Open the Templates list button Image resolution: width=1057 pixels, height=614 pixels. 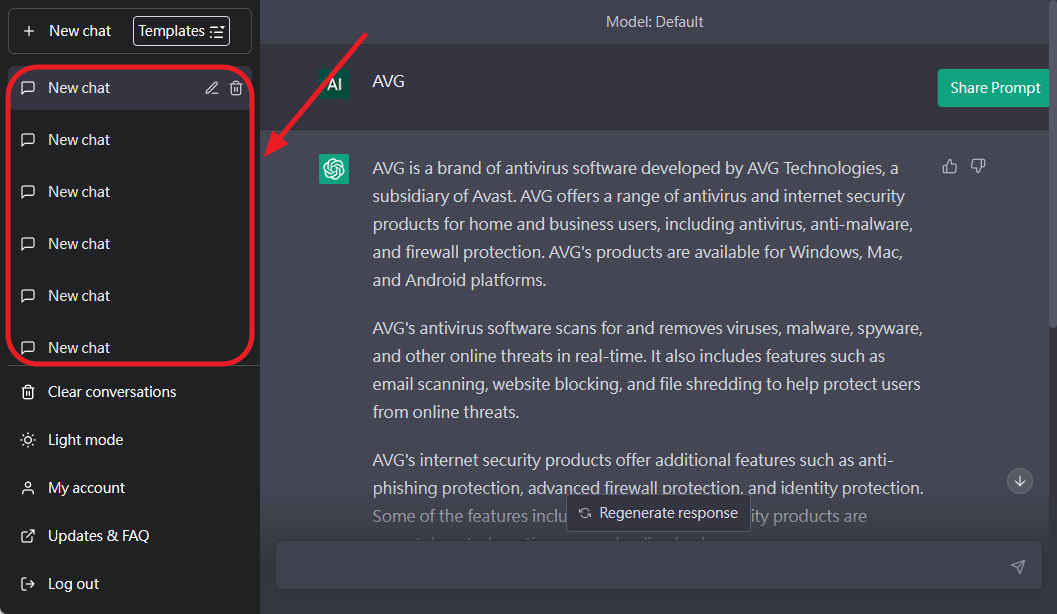click(181, 31)
